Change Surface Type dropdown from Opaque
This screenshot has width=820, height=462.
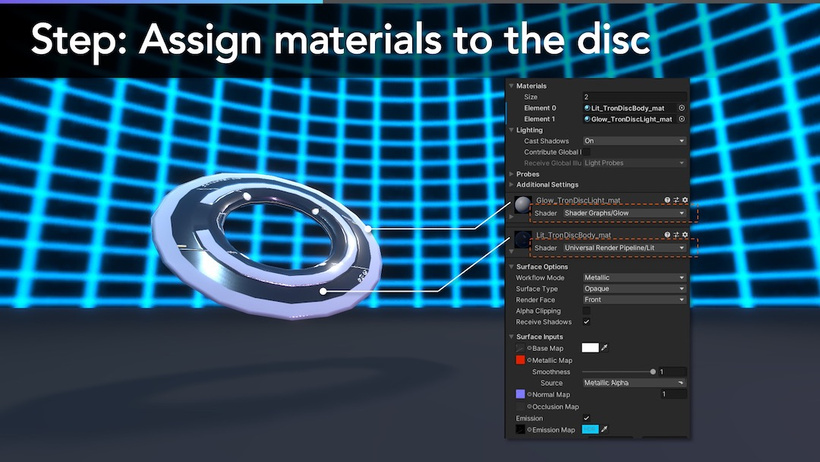(634, 288)
